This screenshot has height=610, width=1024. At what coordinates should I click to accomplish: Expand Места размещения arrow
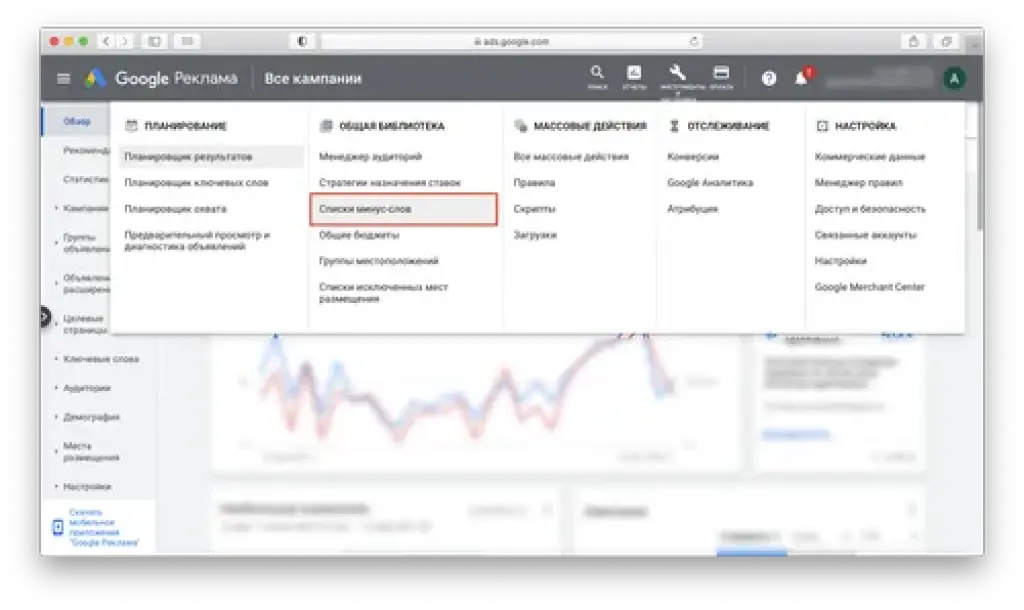(56, 451)
